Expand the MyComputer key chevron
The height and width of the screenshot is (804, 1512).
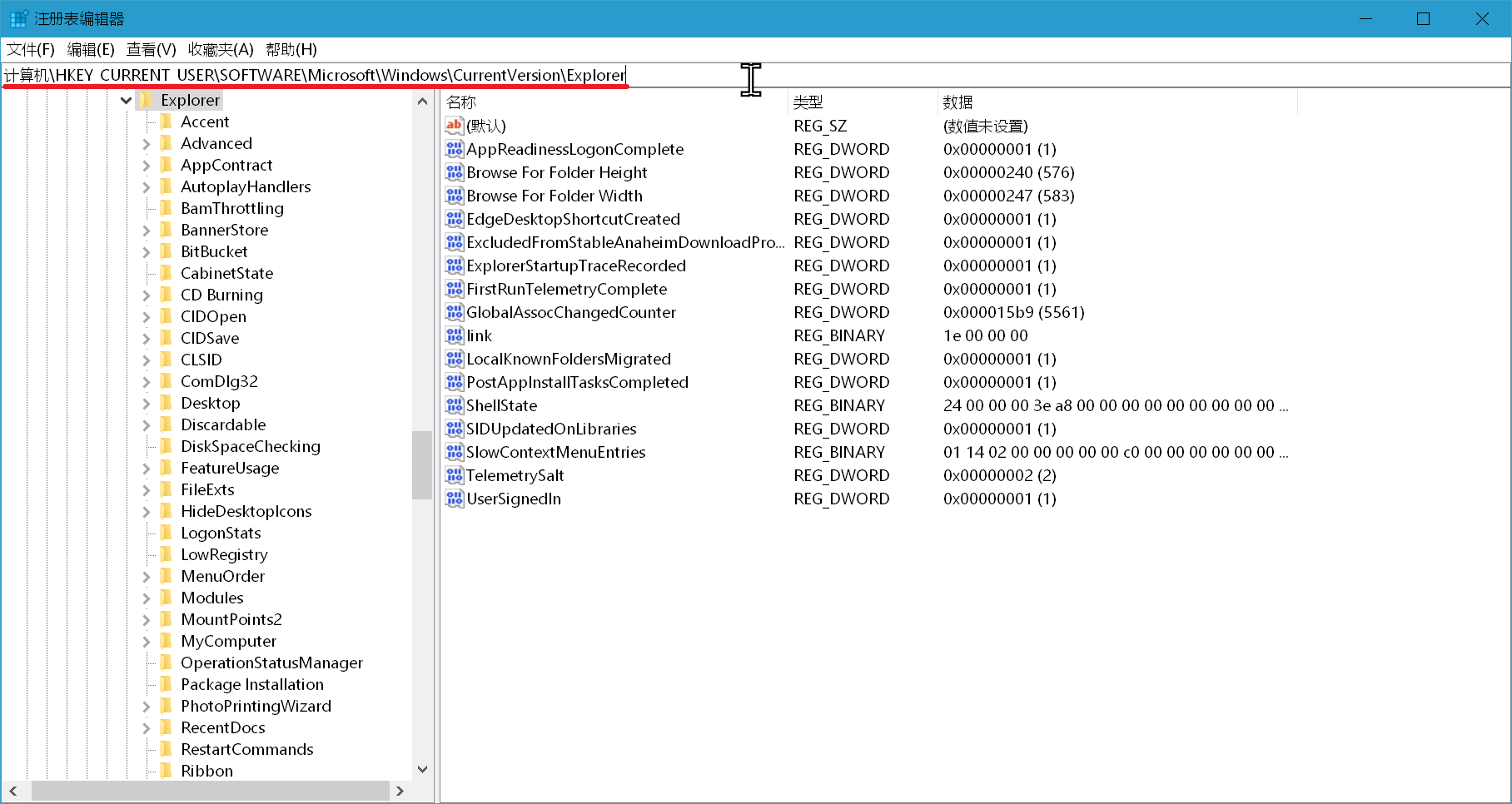[x=147, y=642]
